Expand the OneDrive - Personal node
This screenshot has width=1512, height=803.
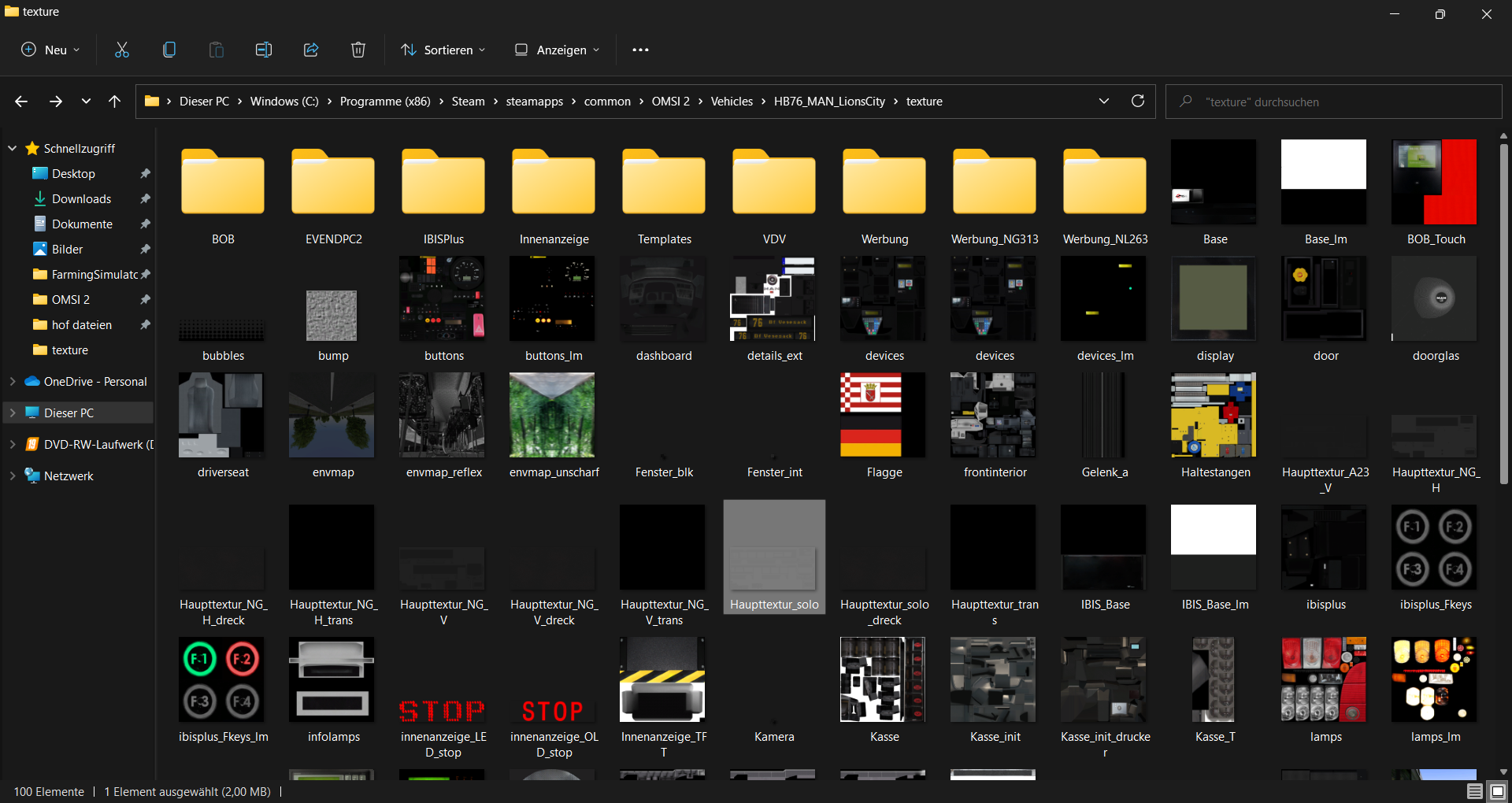[13, 381]
